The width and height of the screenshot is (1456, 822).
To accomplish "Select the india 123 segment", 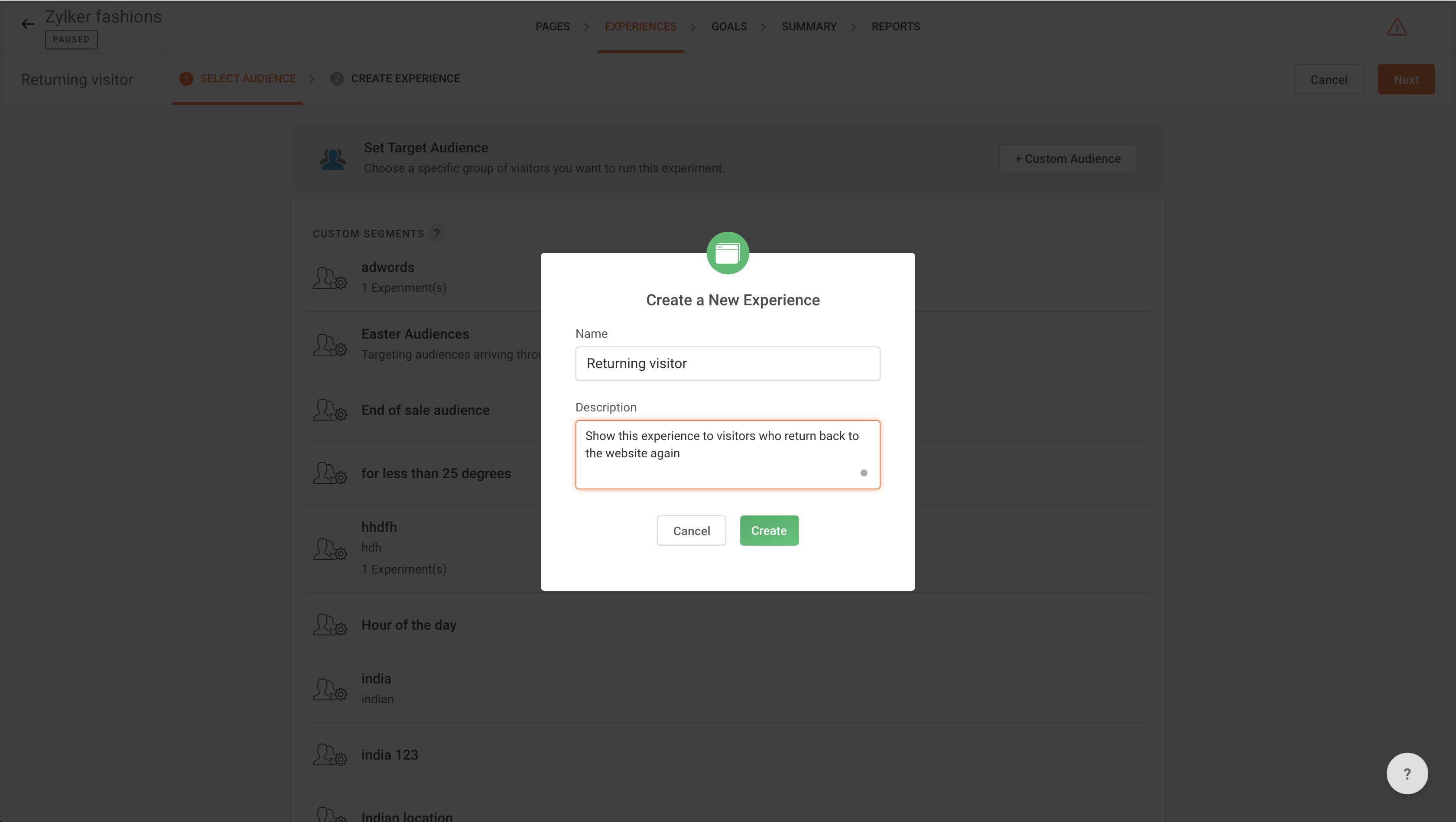I will pos(728,754).
